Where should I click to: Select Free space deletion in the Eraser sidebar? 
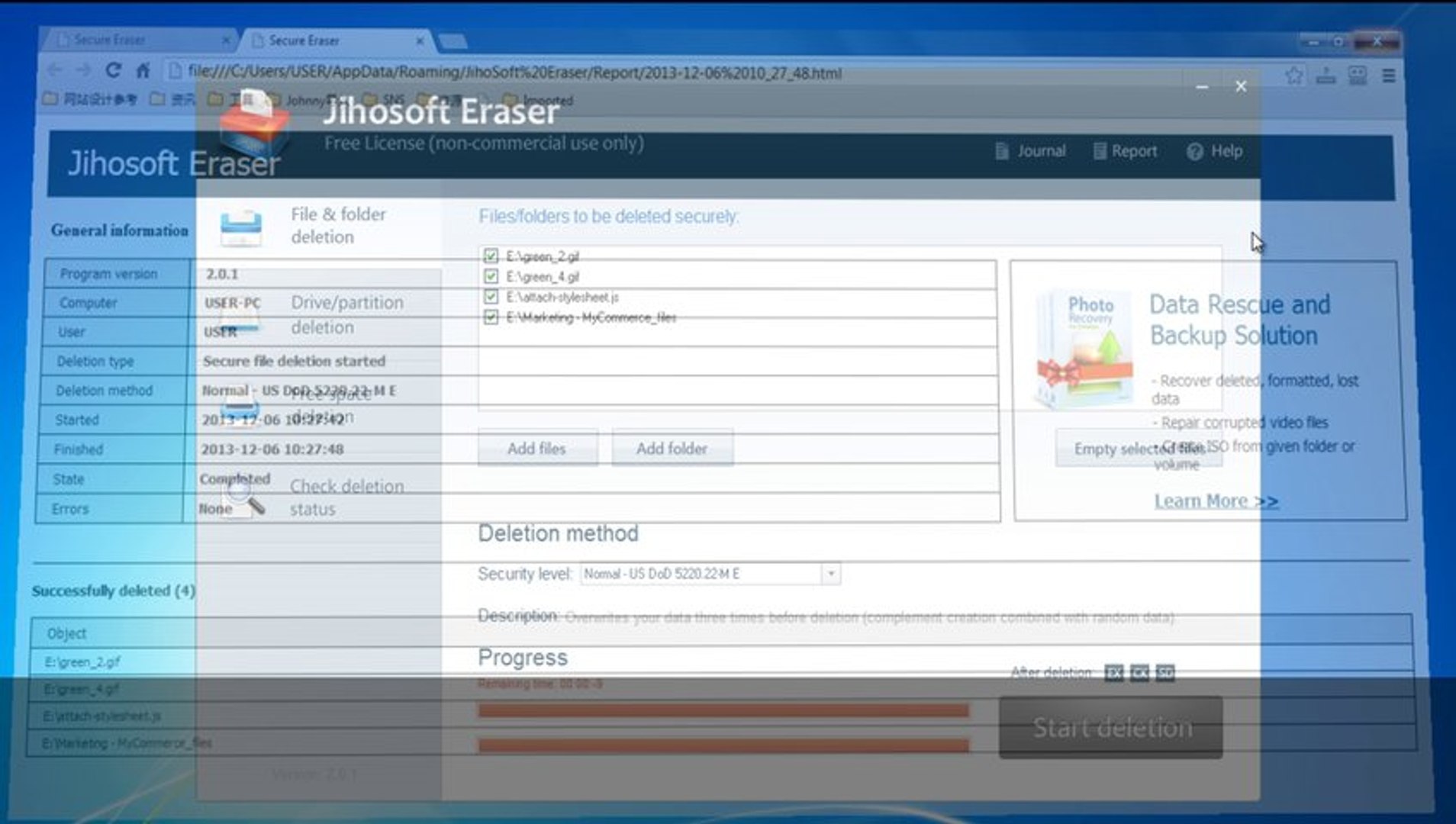click(x=319, y=405)
